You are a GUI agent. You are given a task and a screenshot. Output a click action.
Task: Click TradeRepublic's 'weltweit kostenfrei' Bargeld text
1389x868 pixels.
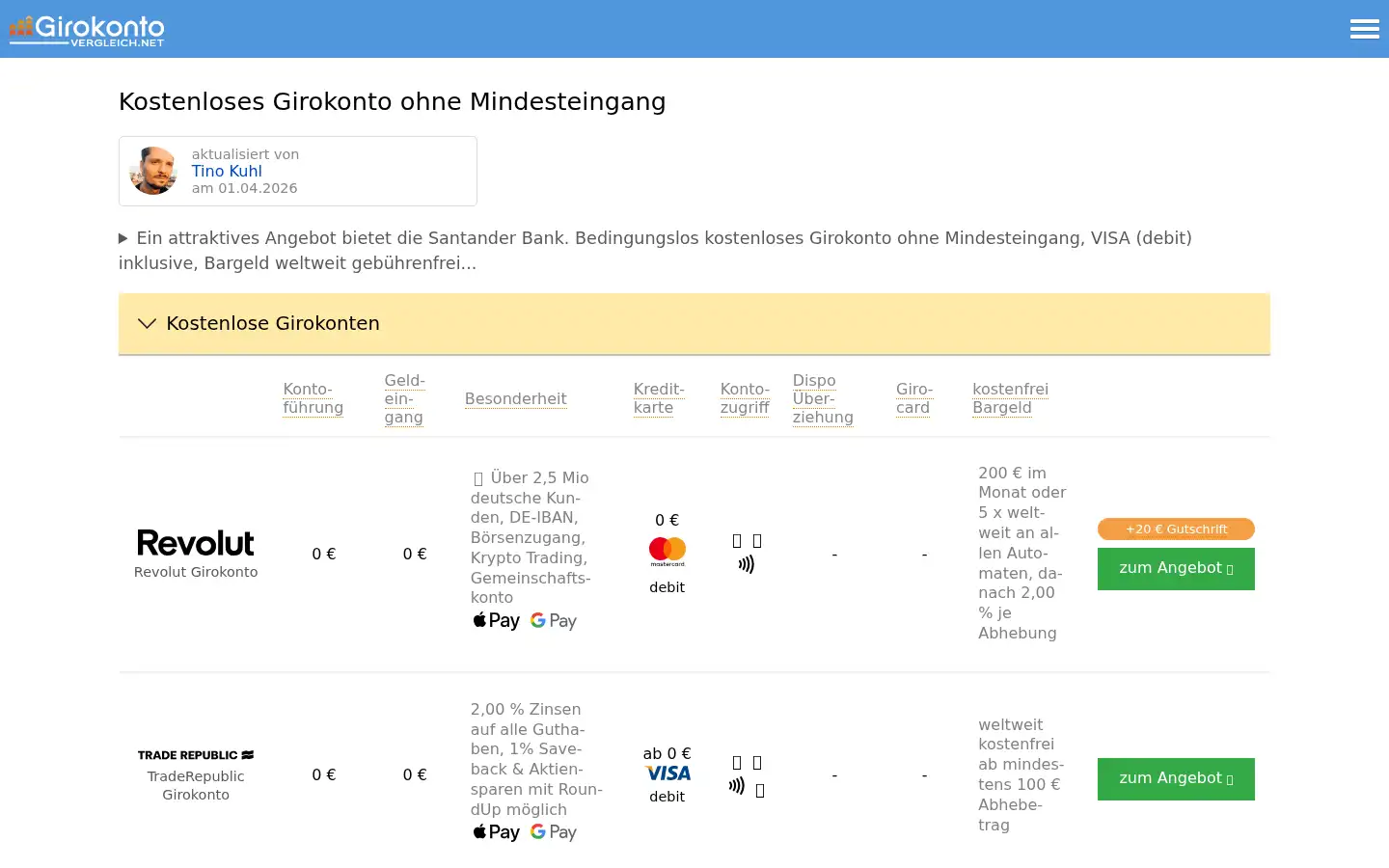click(x=1021, y=774)
